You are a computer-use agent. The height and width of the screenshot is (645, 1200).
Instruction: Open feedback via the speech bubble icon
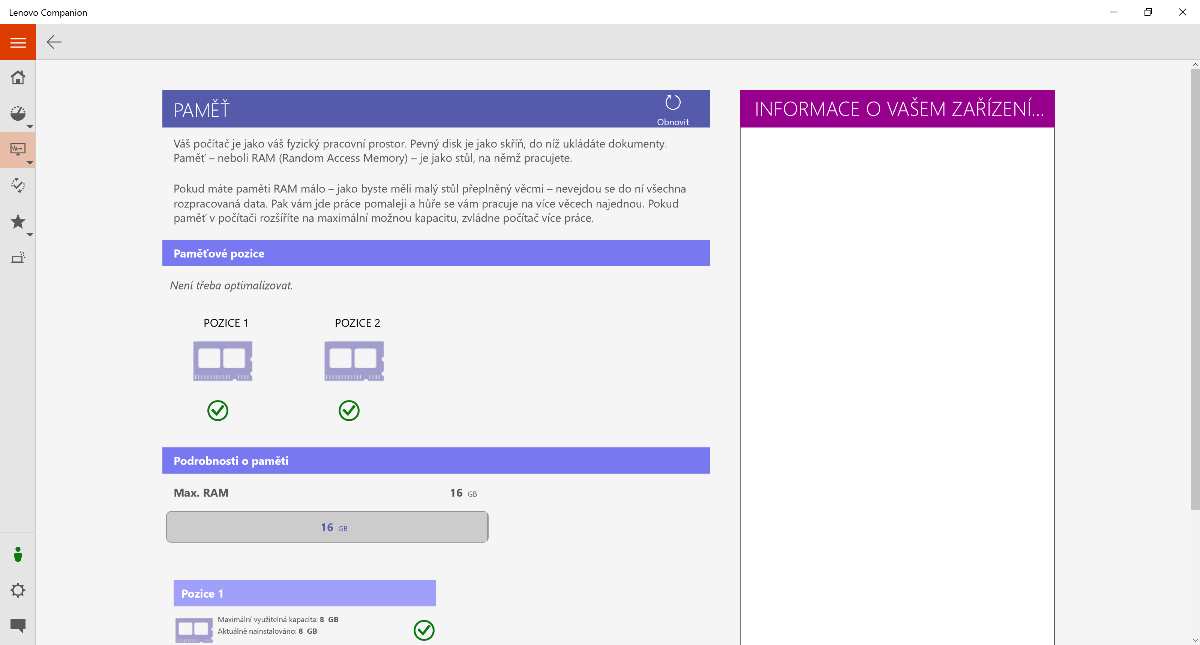[17, 626]
